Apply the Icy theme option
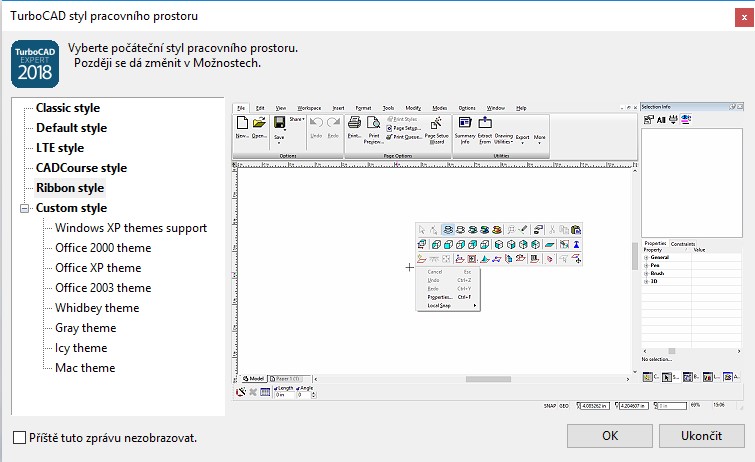The width and height of the screenshot is (755, 462). (x=81, y=348)
